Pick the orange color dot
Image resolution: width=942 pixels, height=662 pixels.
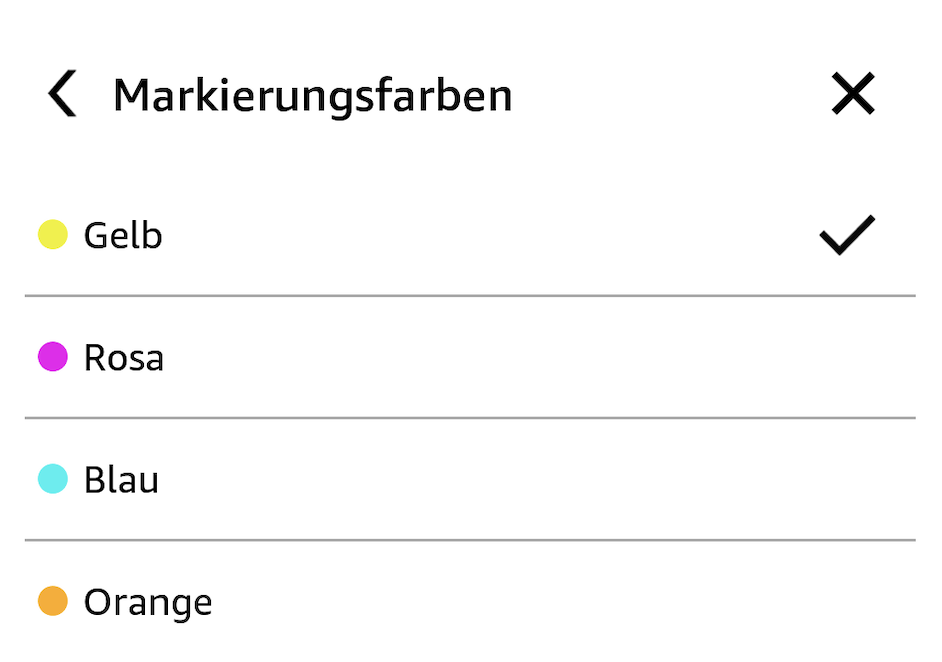[x=52, y=602]
